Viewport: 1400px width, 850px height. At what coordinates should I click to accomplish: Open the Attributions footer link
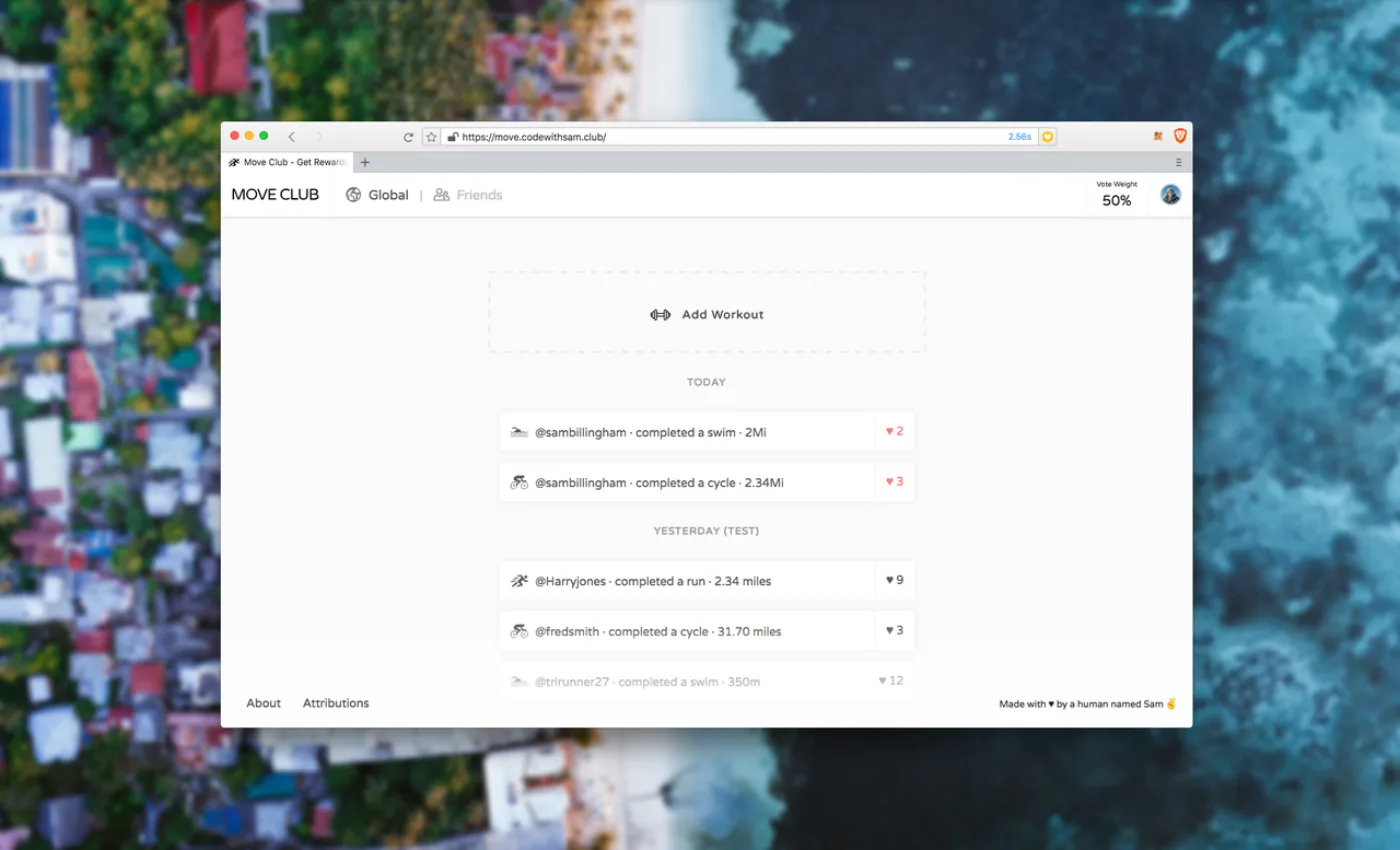click(x=336, y=703)
